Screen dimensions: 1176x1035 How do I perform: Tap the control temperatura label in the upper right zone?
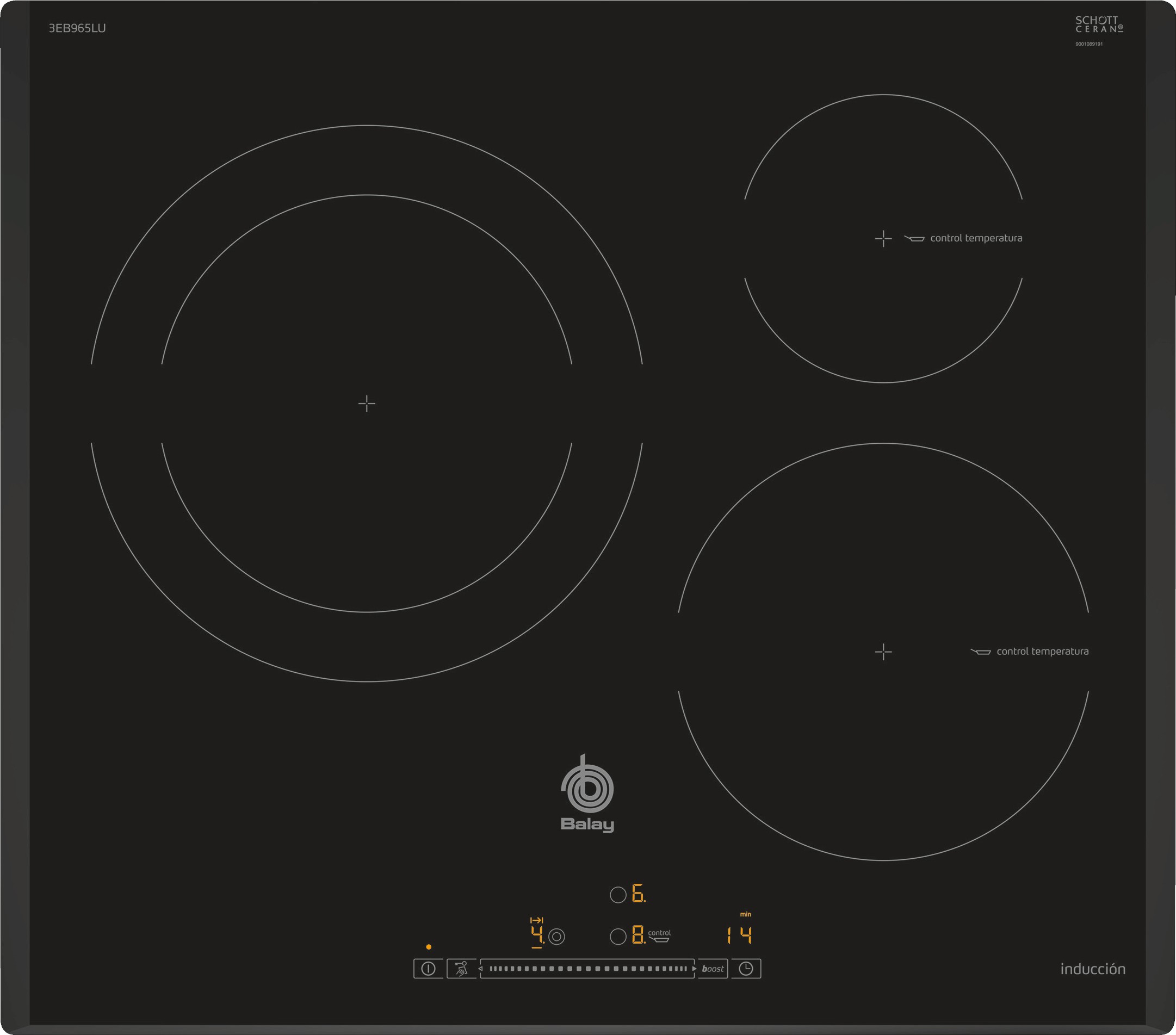pyautogui.click(x=976, y=238)
